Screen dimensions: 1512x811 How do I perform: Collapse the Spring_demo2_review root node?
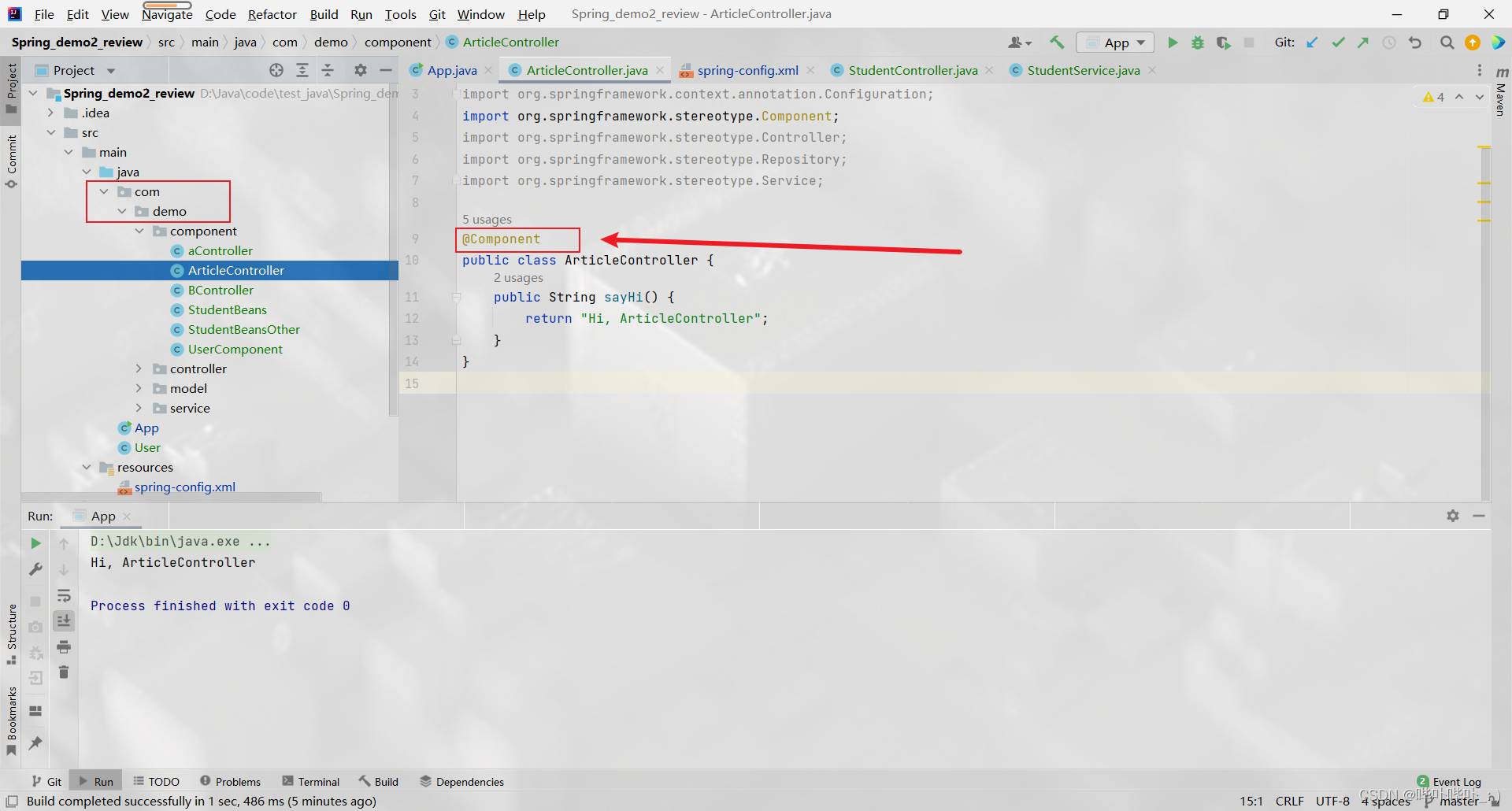[33, 93]
